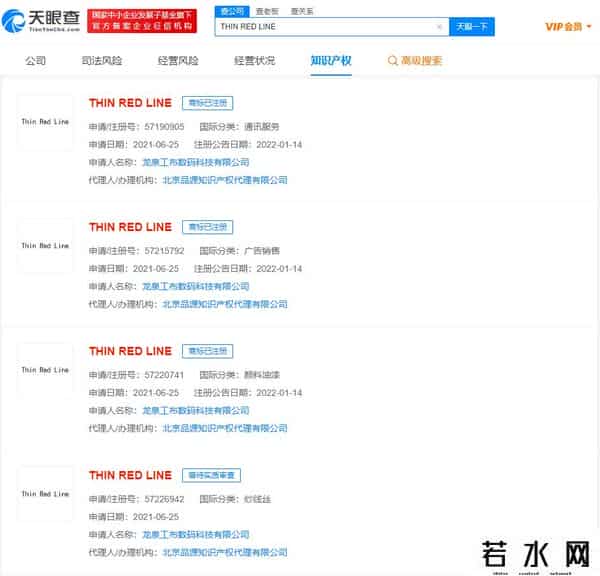Switch to the 知识产权 tab

pyautogui.click(x=331, y=60)
